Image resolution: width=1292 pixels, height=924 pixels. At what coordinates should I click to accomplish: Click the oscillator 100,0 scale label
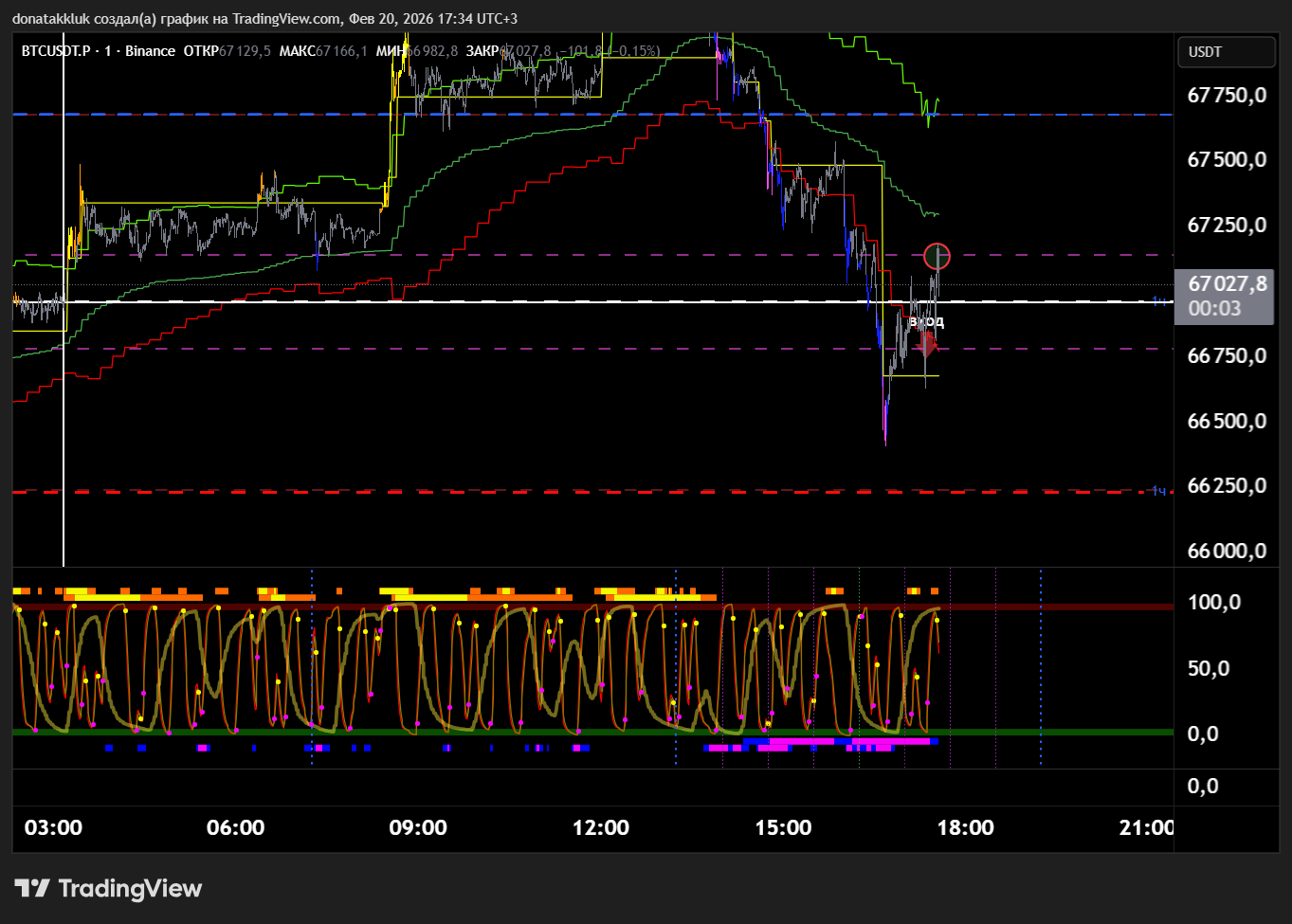pyautogui.click(x=1213, y=603)
